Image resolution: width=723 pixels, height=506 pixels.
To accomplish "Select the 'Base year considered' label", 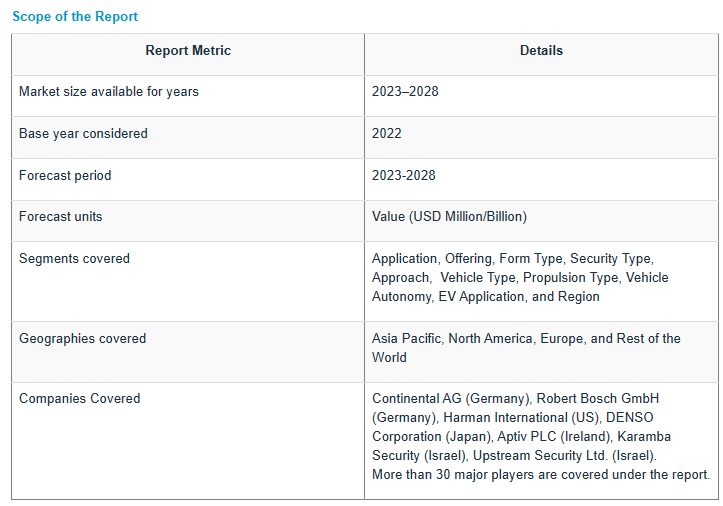I will (x=83, y=134).
